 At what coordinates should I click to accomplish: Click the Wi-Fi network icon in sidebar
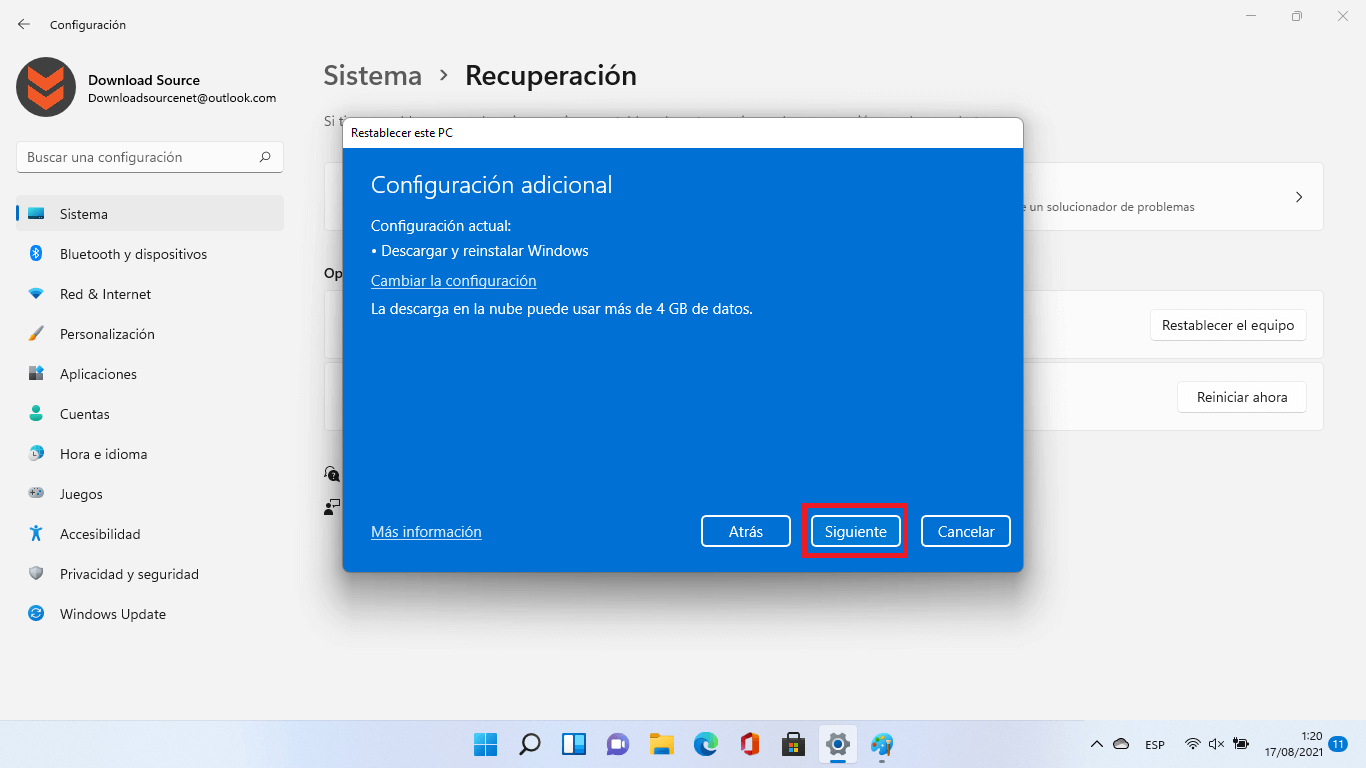(x=36, y=294)
